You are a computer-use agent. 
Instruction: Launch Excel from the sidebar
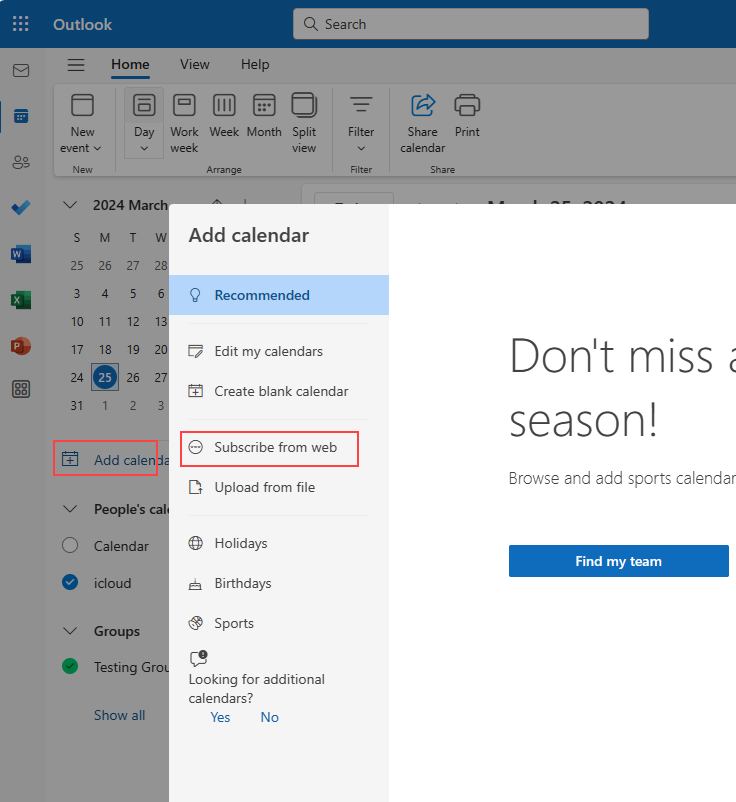(x=21, y=300)
